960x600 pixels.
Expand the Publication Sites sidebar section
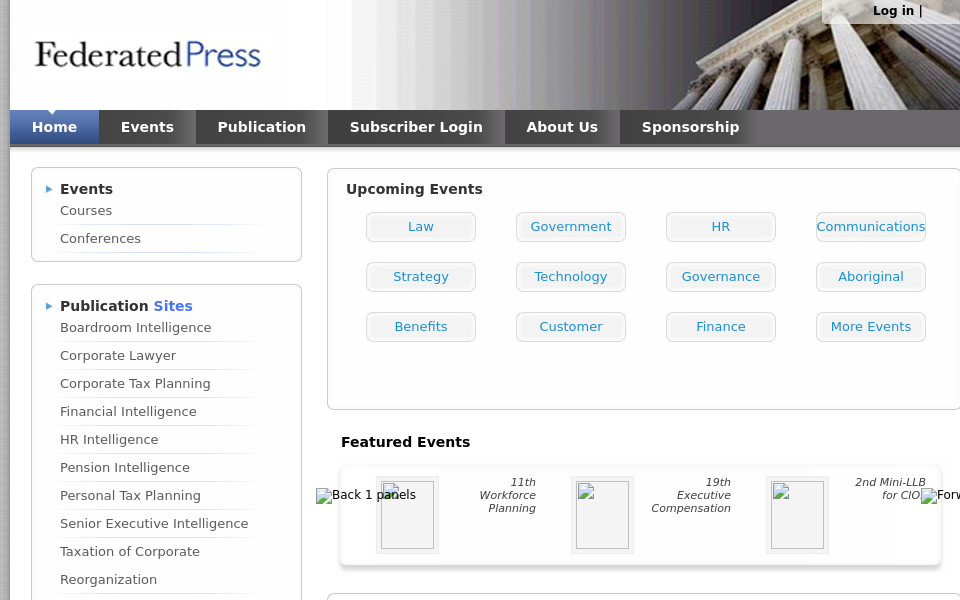pyautogui.click(x=126, y=305)
